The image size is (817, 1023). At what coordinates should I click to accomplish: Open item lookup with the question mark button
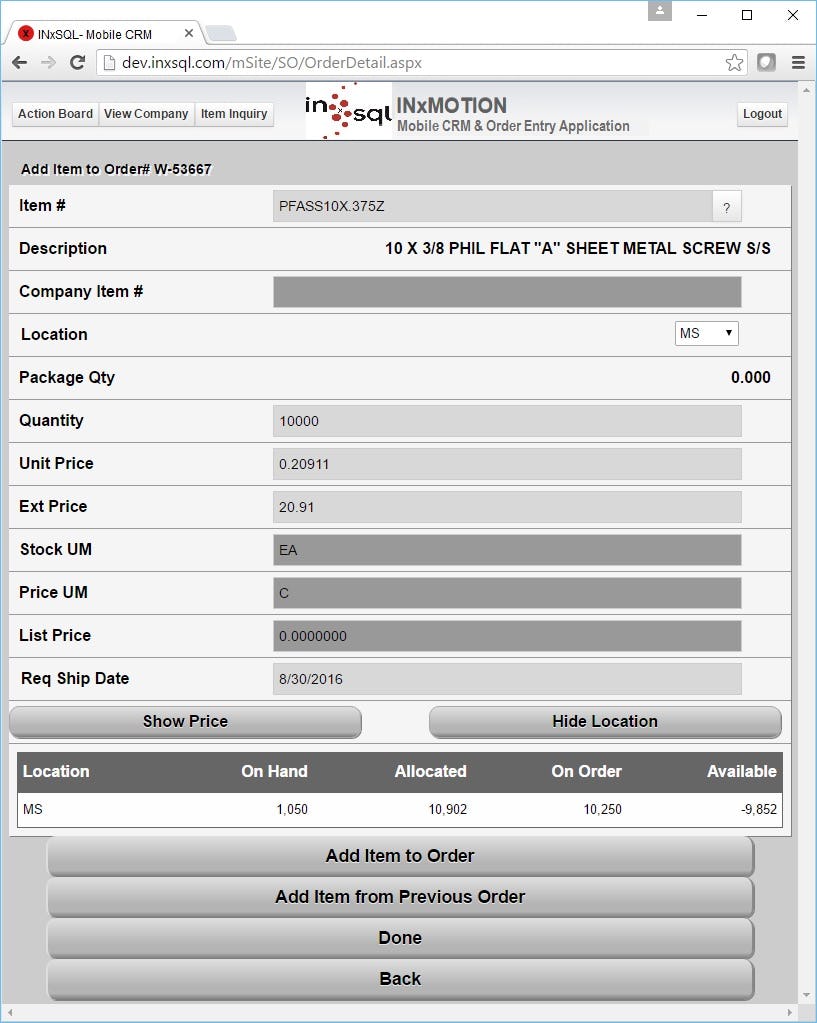click(x=726, y=206)
